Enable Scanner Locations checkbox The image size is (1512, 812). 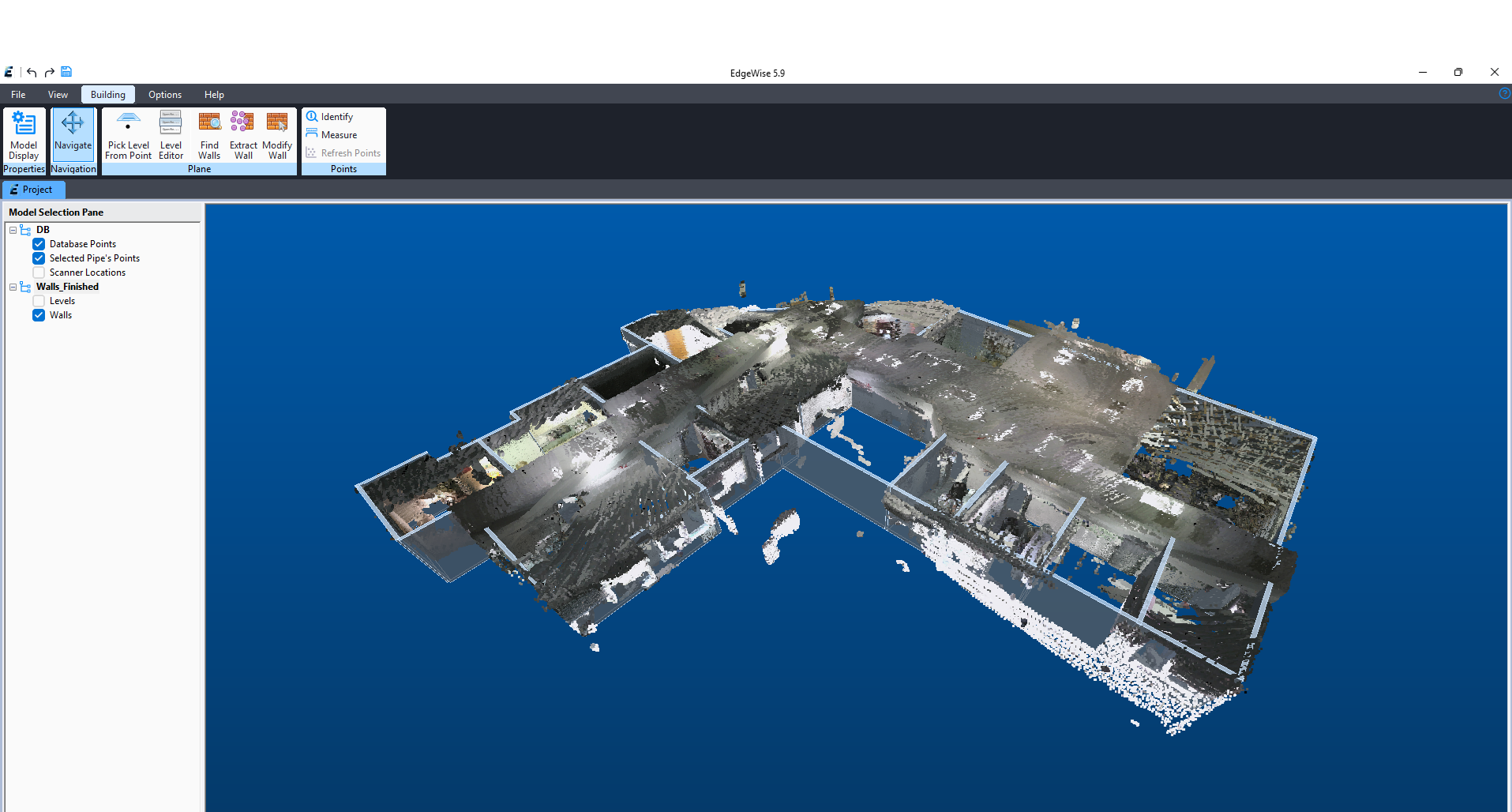pyautogui.click(x=39, y=273)
